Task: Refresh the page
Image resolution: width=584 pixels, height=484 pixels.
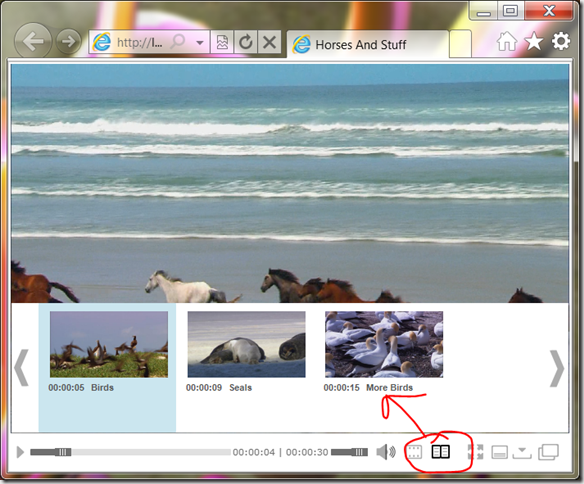Action: (x=246, y=42)
